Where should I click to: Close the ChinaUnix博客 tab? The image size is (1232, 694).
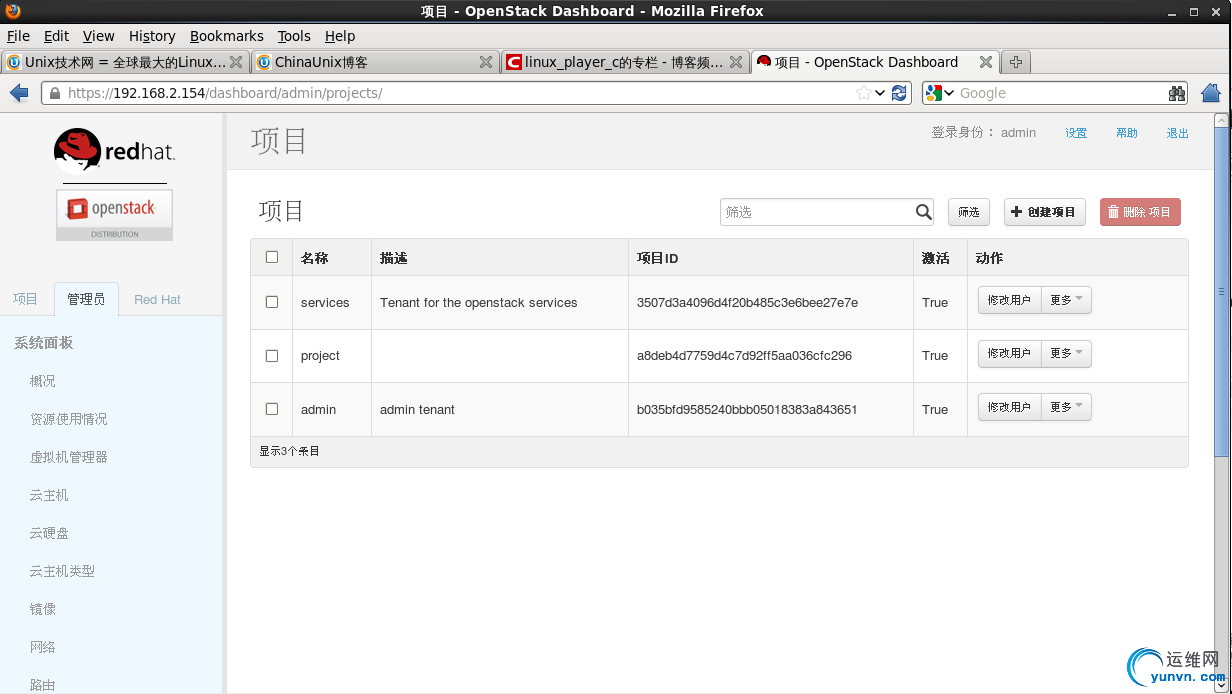pos(486,62)
